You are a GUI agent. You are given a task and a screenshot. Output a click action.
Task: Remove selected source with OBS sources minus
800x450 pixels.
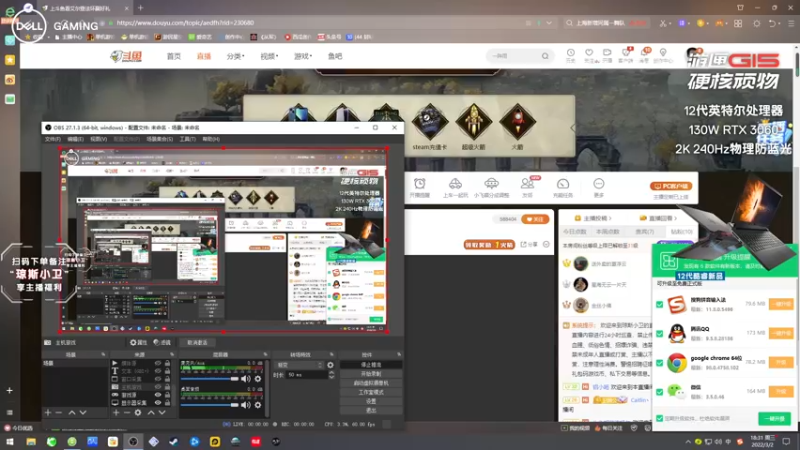coord(127,412)
